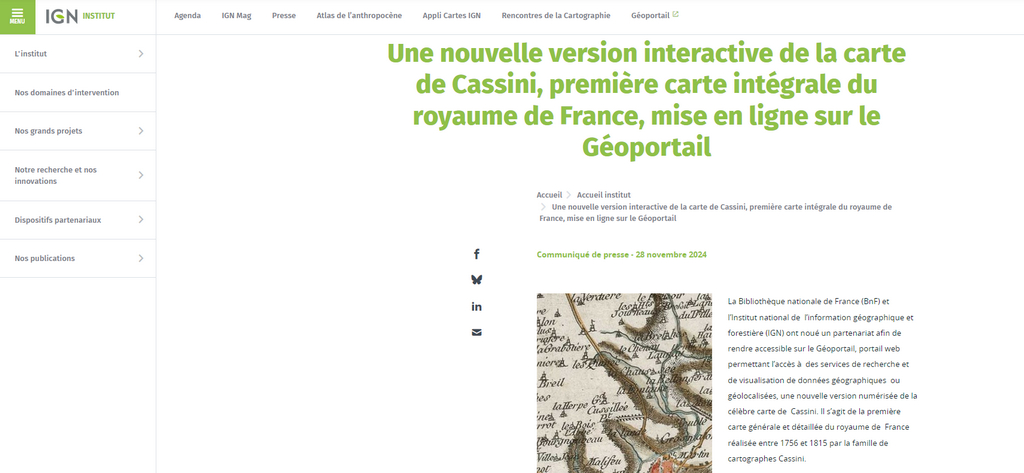Open Appli Cartes IGN link

451,16
